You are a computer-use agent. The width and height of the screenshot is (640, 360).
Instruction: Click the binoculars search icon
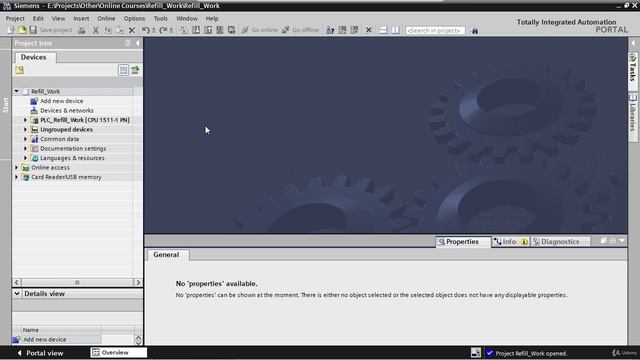coord(474,30)
